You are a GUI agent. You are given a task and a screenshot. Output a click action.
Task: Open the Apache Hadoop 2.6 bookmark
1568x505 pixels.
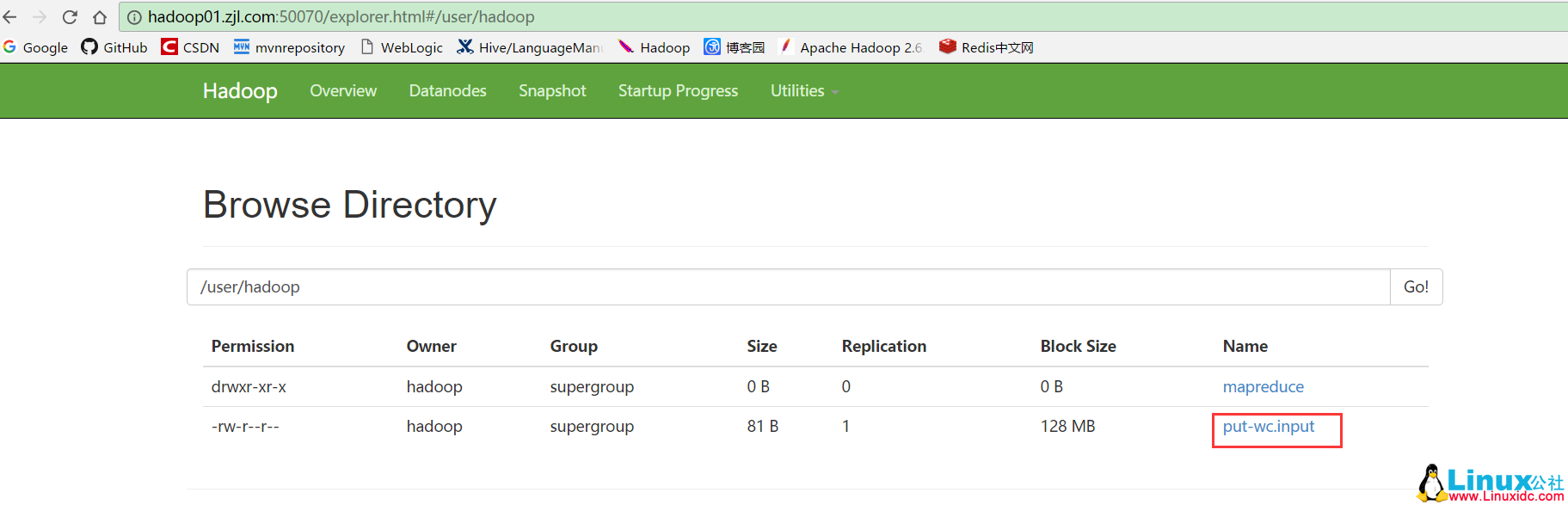[x=850, y=47]
